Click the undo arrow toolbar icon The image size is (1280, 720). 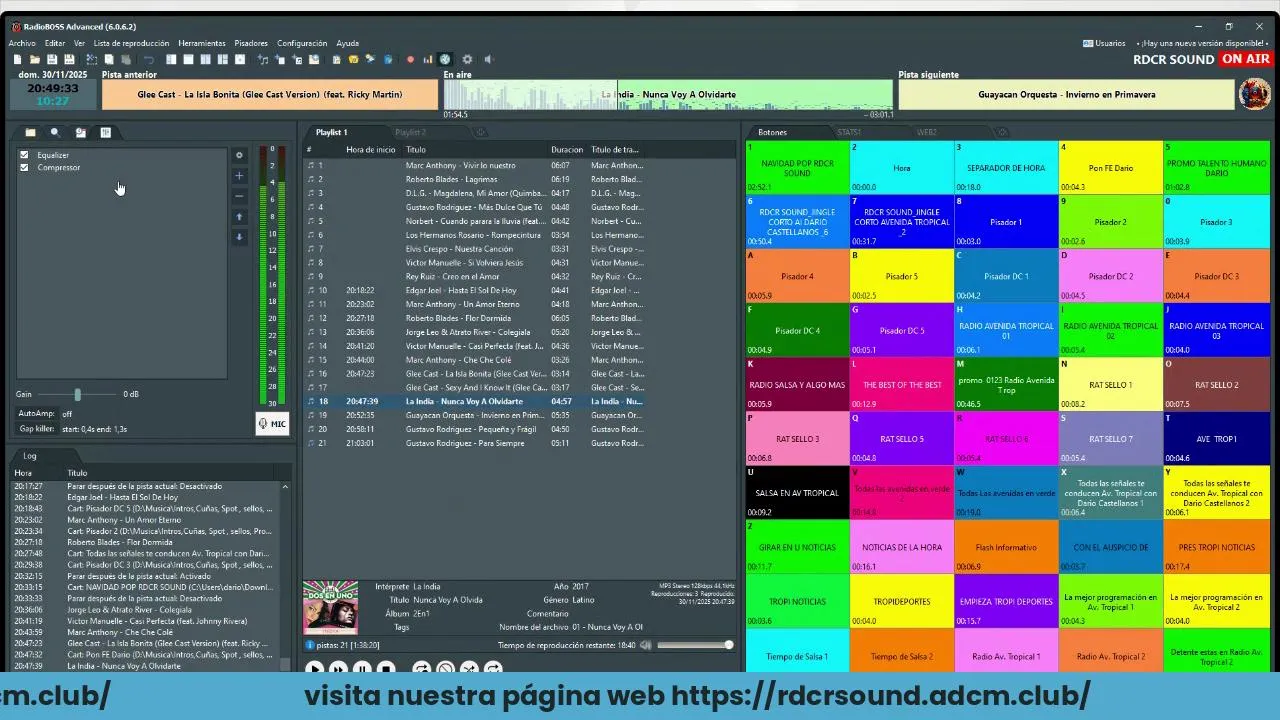tap(148, 59)
